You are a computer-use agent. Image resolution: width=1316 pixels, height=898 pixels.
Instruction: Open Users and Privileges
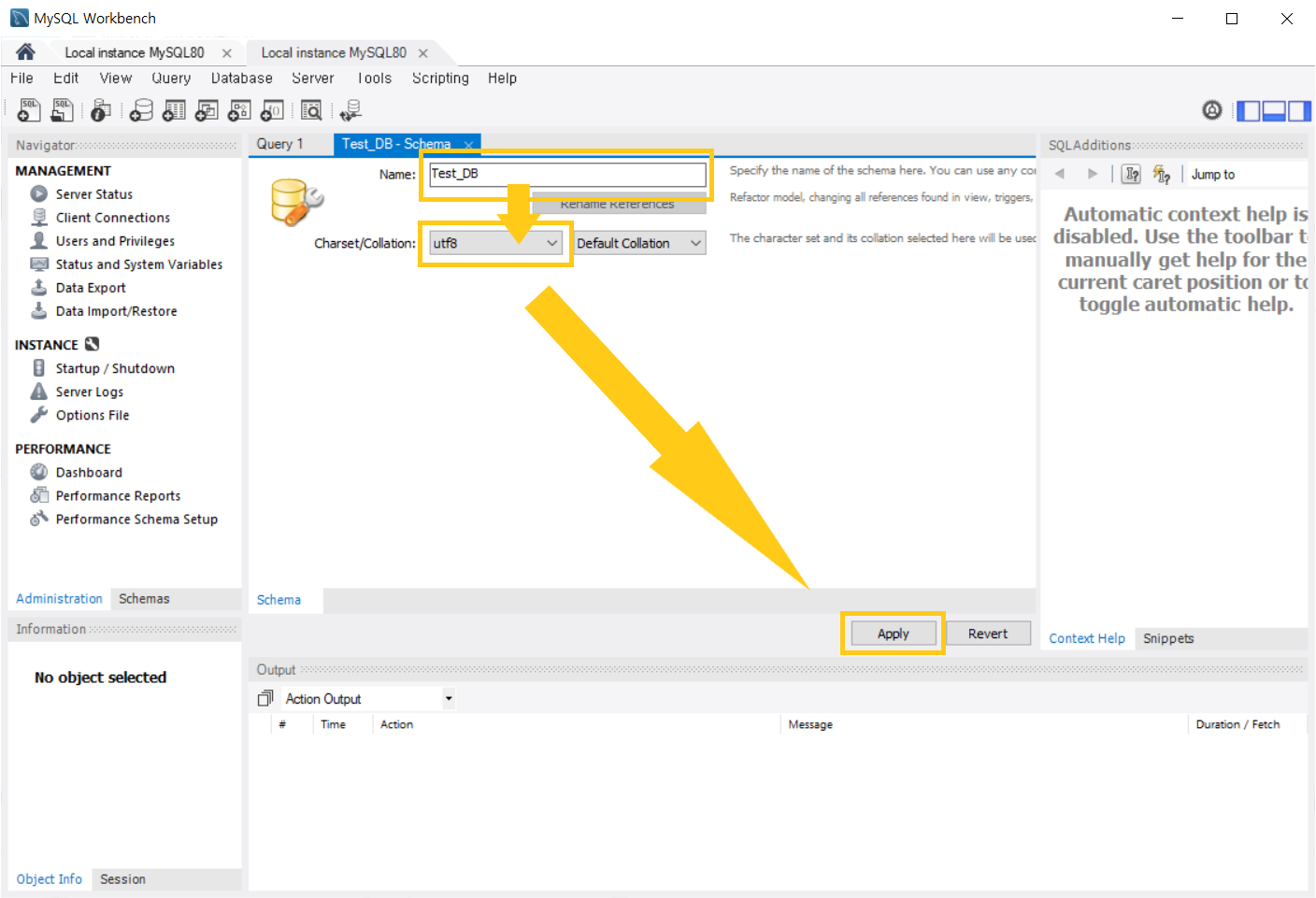(115, 240)
